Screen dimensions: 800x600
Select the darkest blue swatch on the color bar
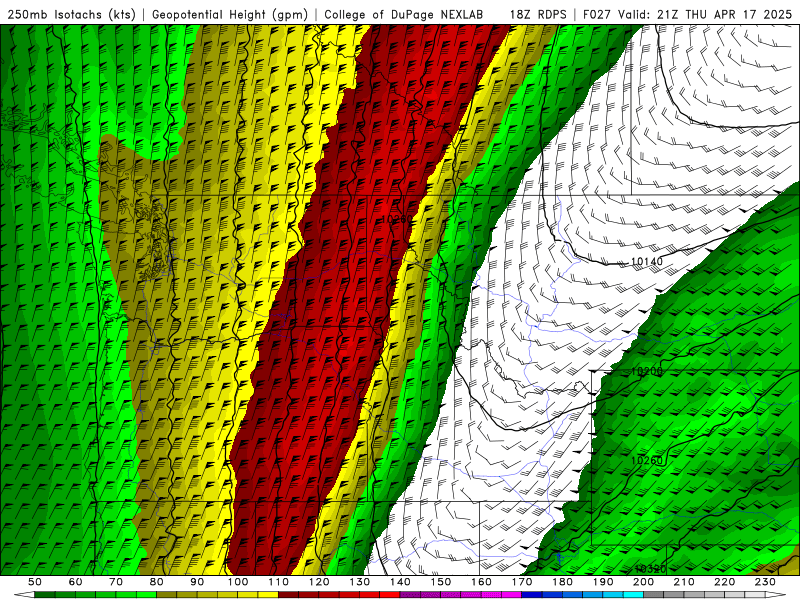click(532, 594)
